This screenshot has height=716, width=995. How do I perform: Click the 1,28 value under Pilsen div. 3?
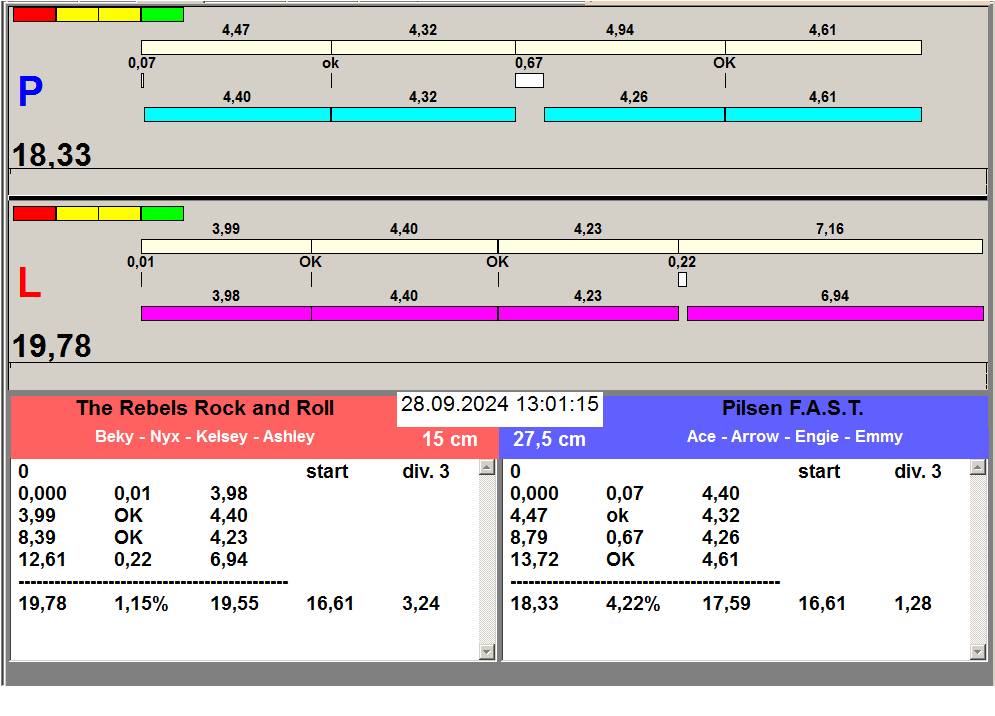913,603
